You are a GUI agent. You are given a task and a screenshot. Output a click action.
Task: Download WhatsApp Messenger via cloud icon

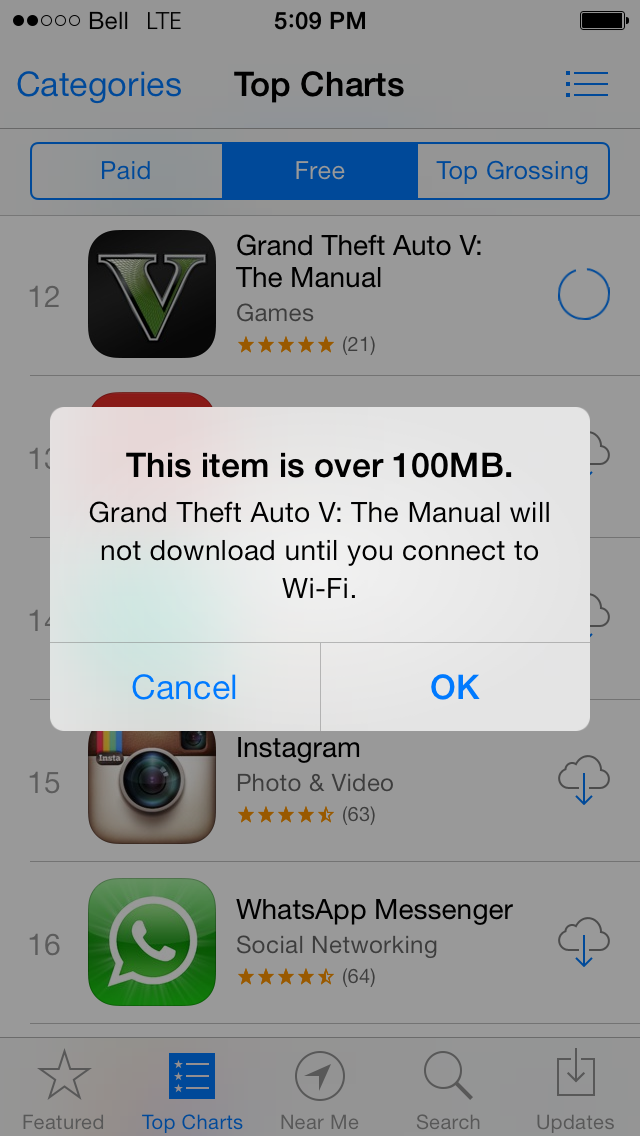(583, 942)
